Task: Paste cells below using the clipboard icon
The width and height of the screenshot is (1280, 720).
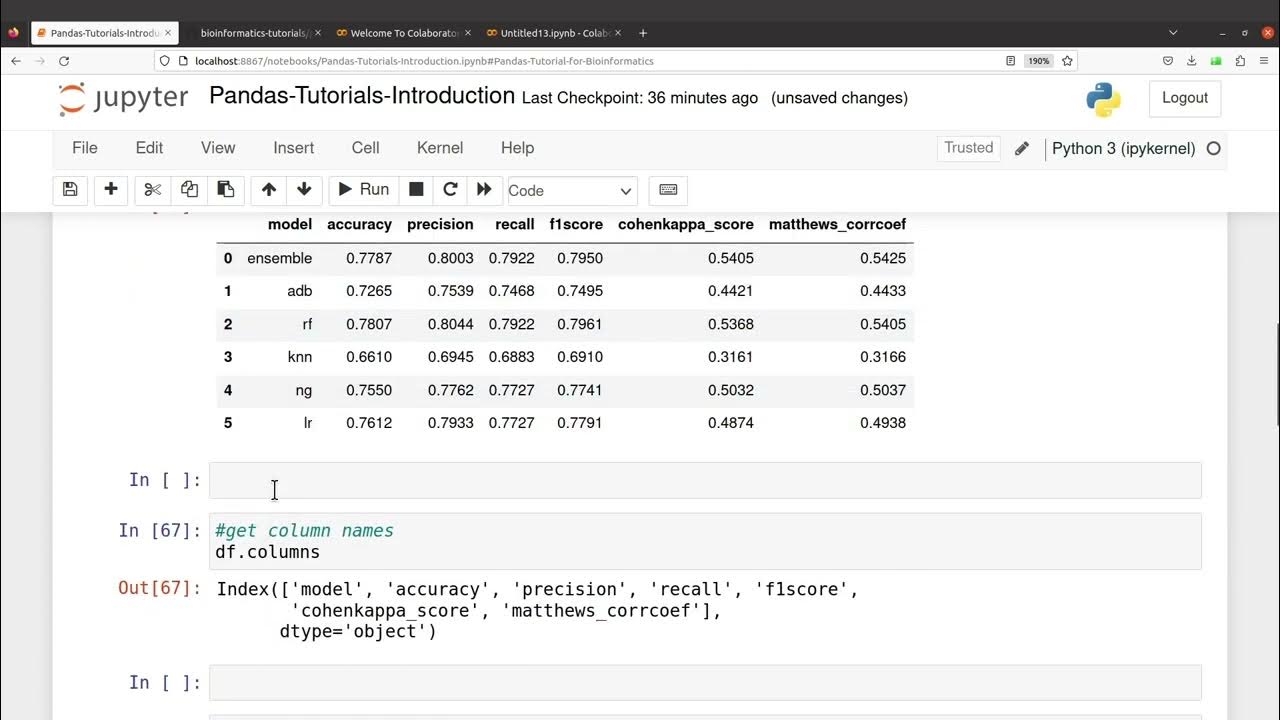Action: pos(226,190)
